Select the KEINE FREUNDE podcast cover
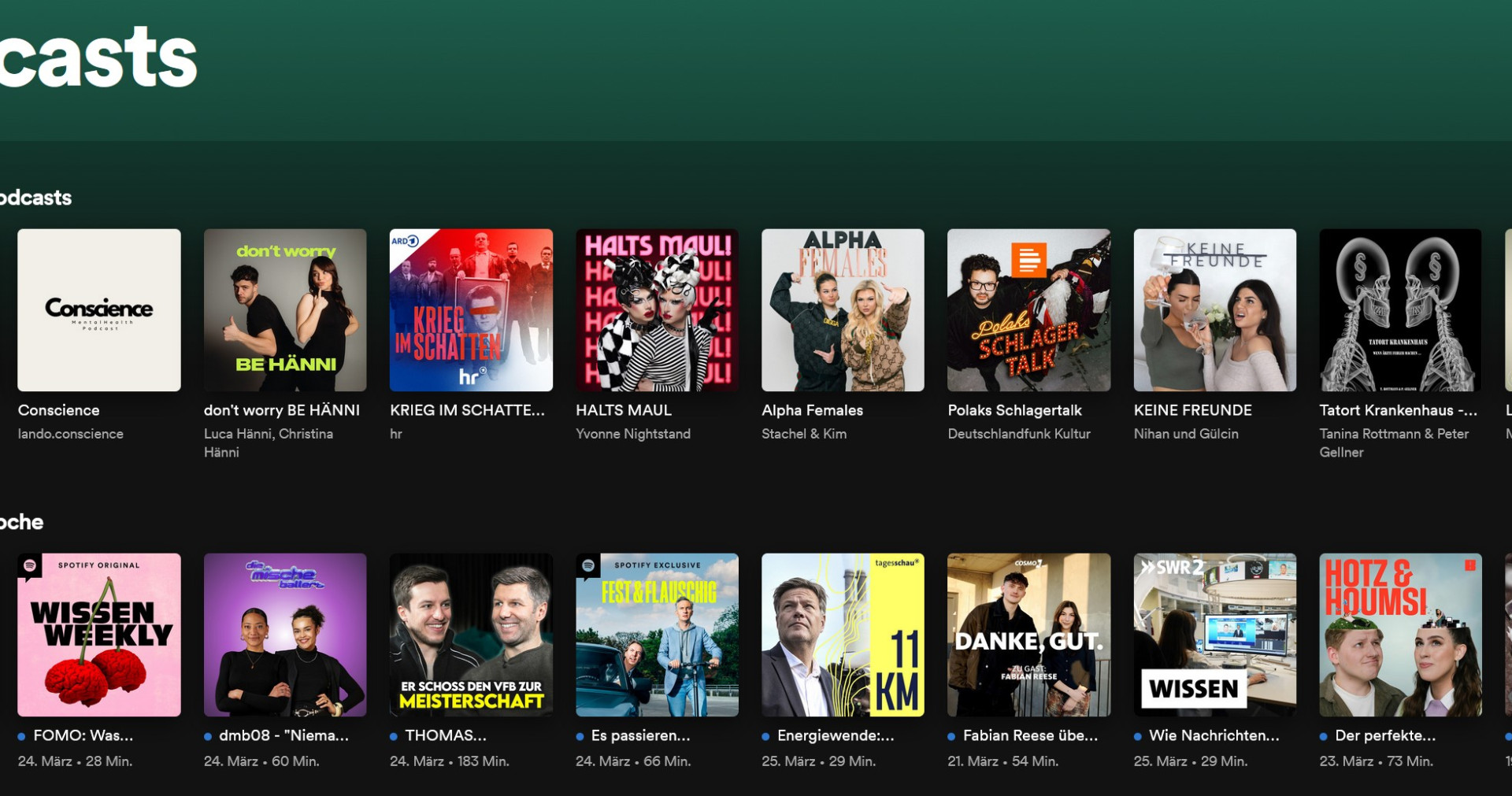Image resolution: width=1512 pixels, height=796 pixels. [x=1214, y=310]
